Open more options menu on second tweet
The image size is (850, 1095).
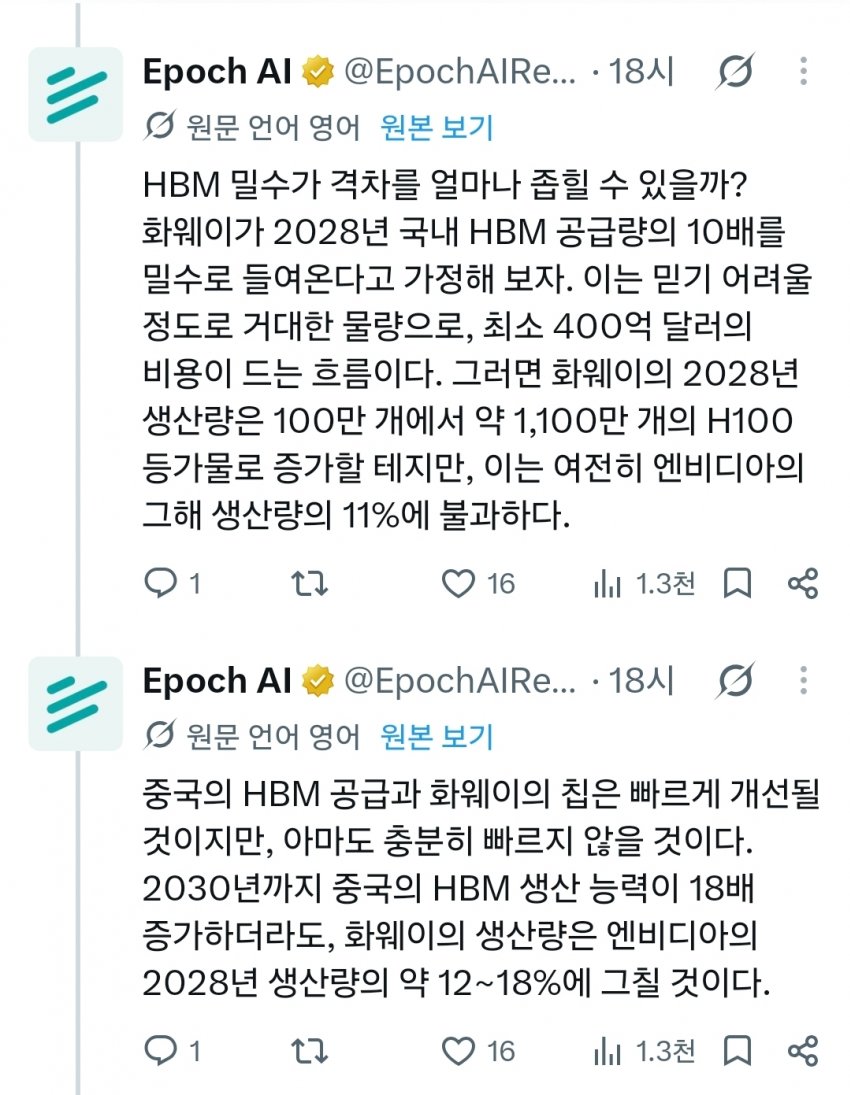pyautogui.click(x=804, y=680)
